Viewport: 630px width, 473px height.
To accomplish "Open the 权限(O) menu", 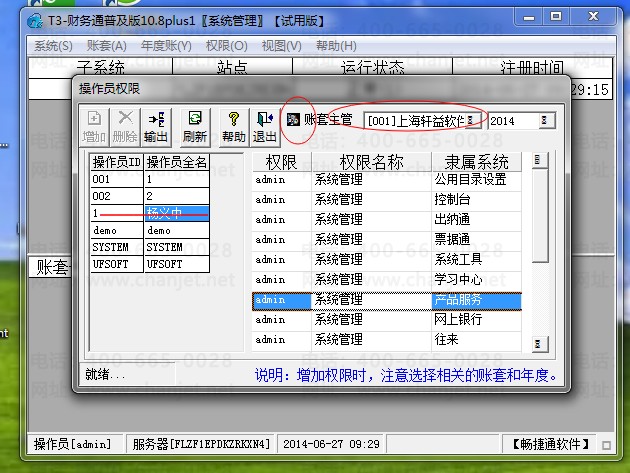I will pyautogui.click(x=226, y=46).
